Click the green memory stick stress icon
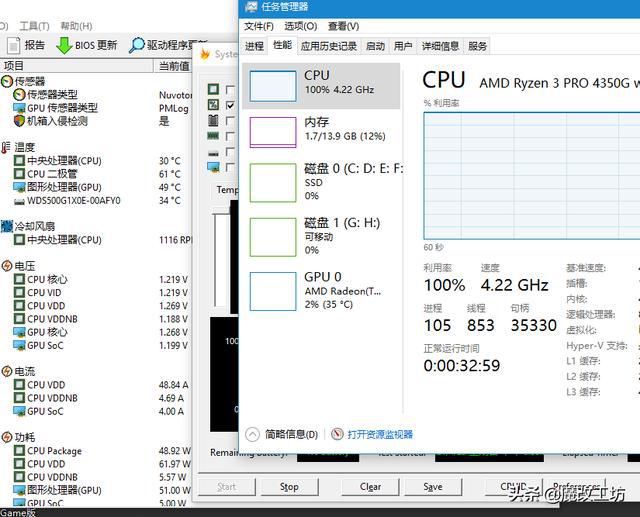This screenshot has width=640, height=517. (x=213, y=136)
